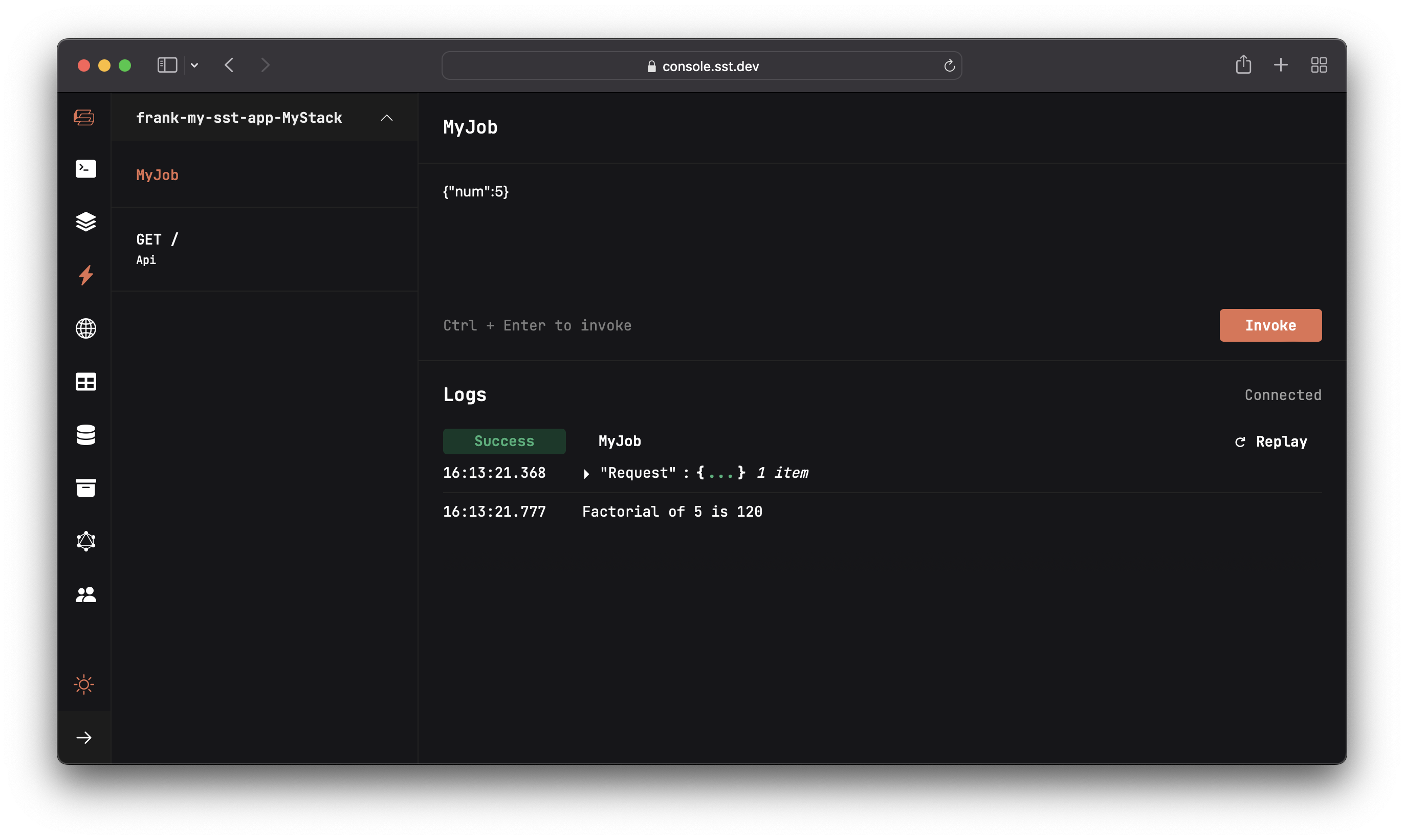Open the Buckets storage icon
The height and width of the screenshot is (840, 1404).
85,488
